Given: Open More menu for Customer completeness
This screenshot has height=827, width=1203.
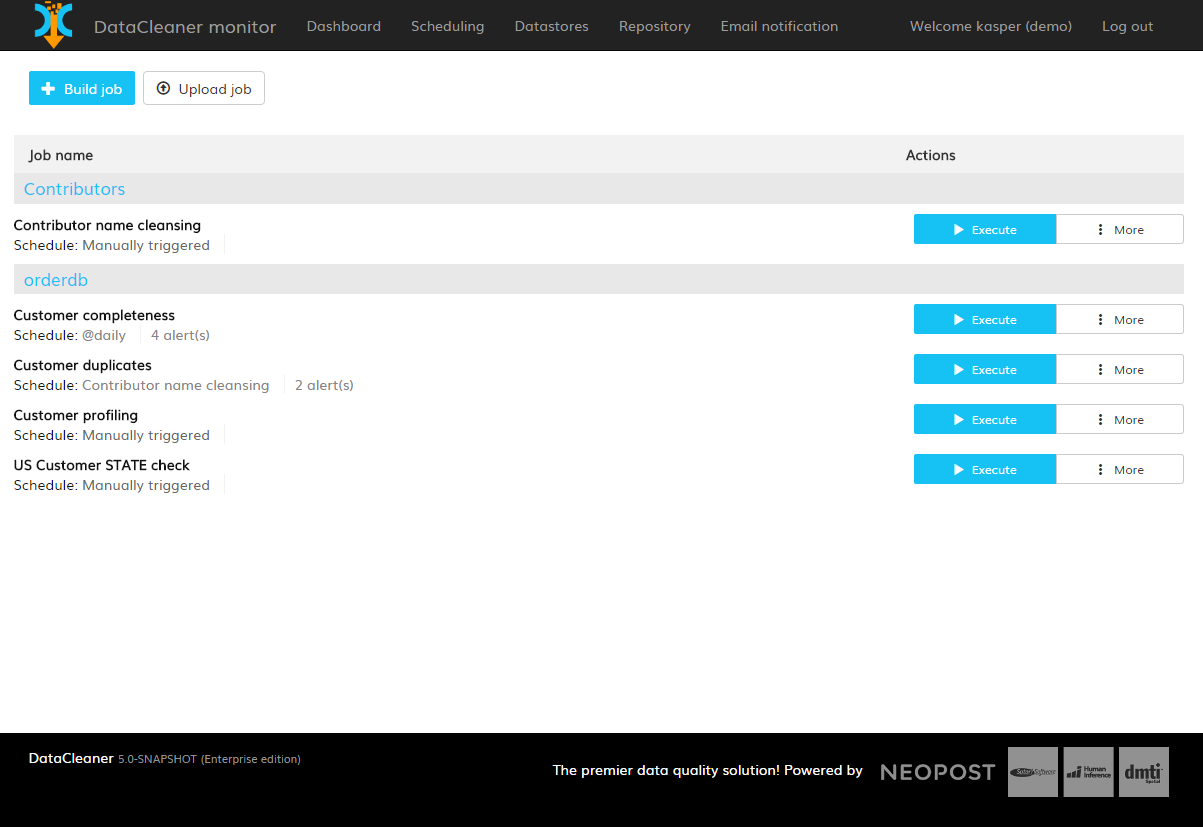Looking at the screenshot, I should (1120, 319).
